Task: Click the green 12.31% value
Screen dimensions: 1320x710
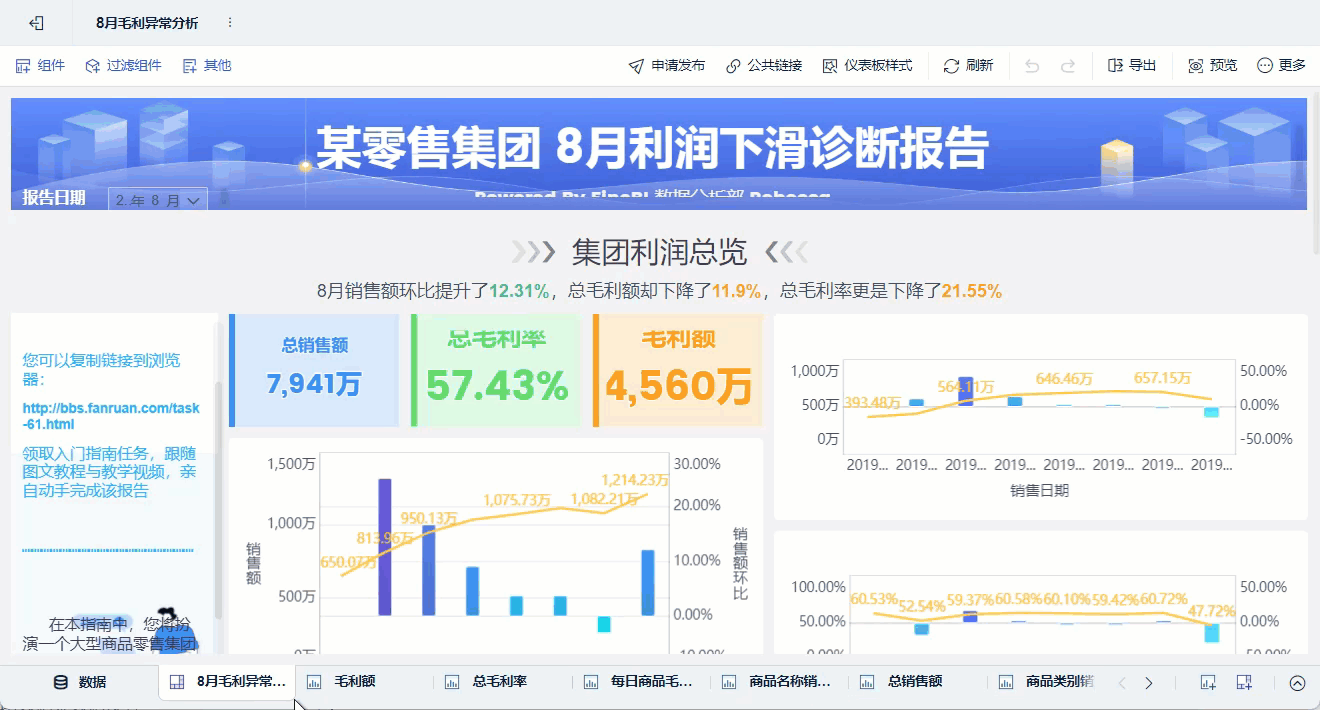Action: [519, 291]
